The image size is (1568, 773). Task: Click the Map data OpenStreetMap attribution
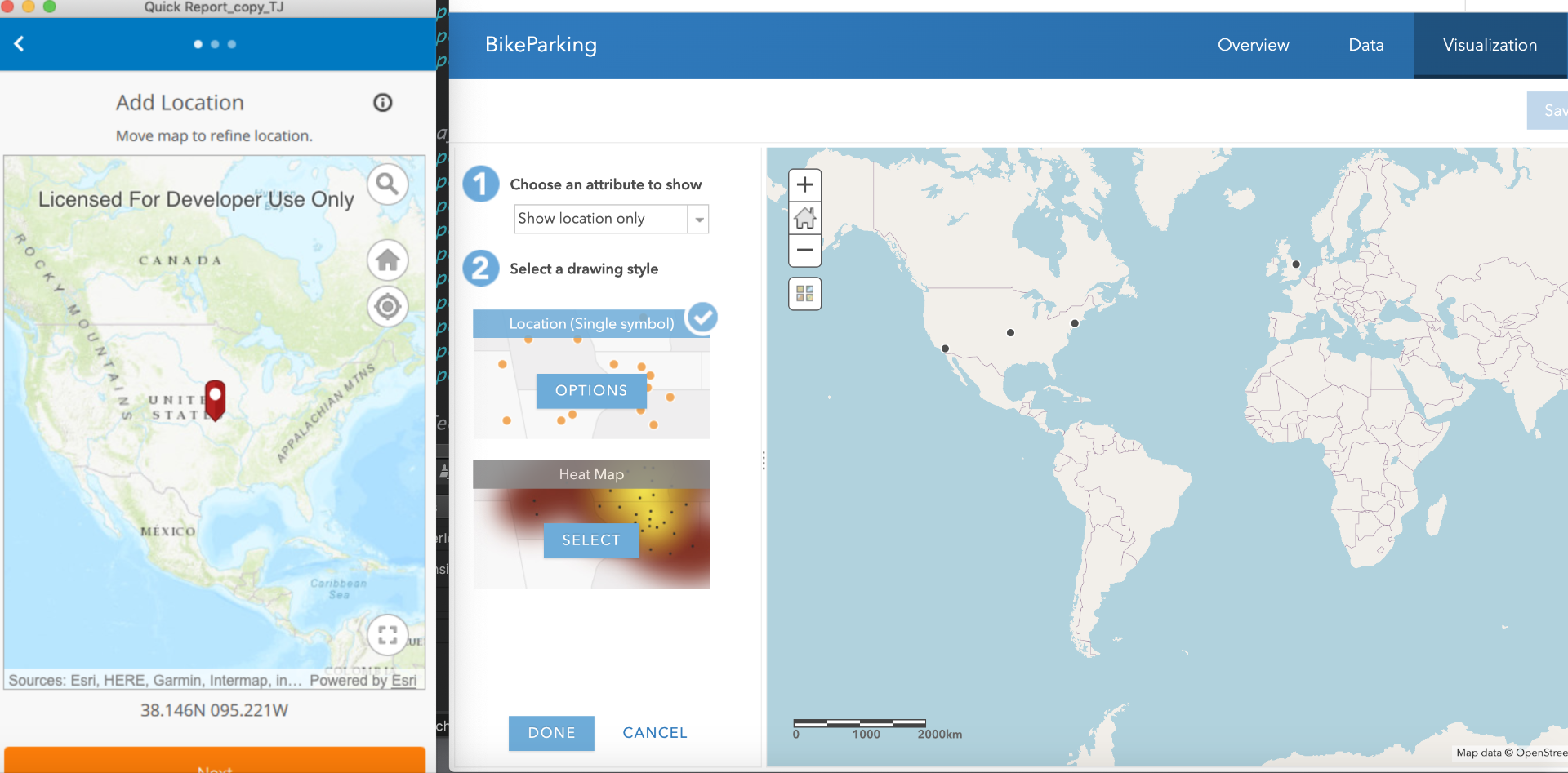pyautogui.click(x=1511, y=753)
